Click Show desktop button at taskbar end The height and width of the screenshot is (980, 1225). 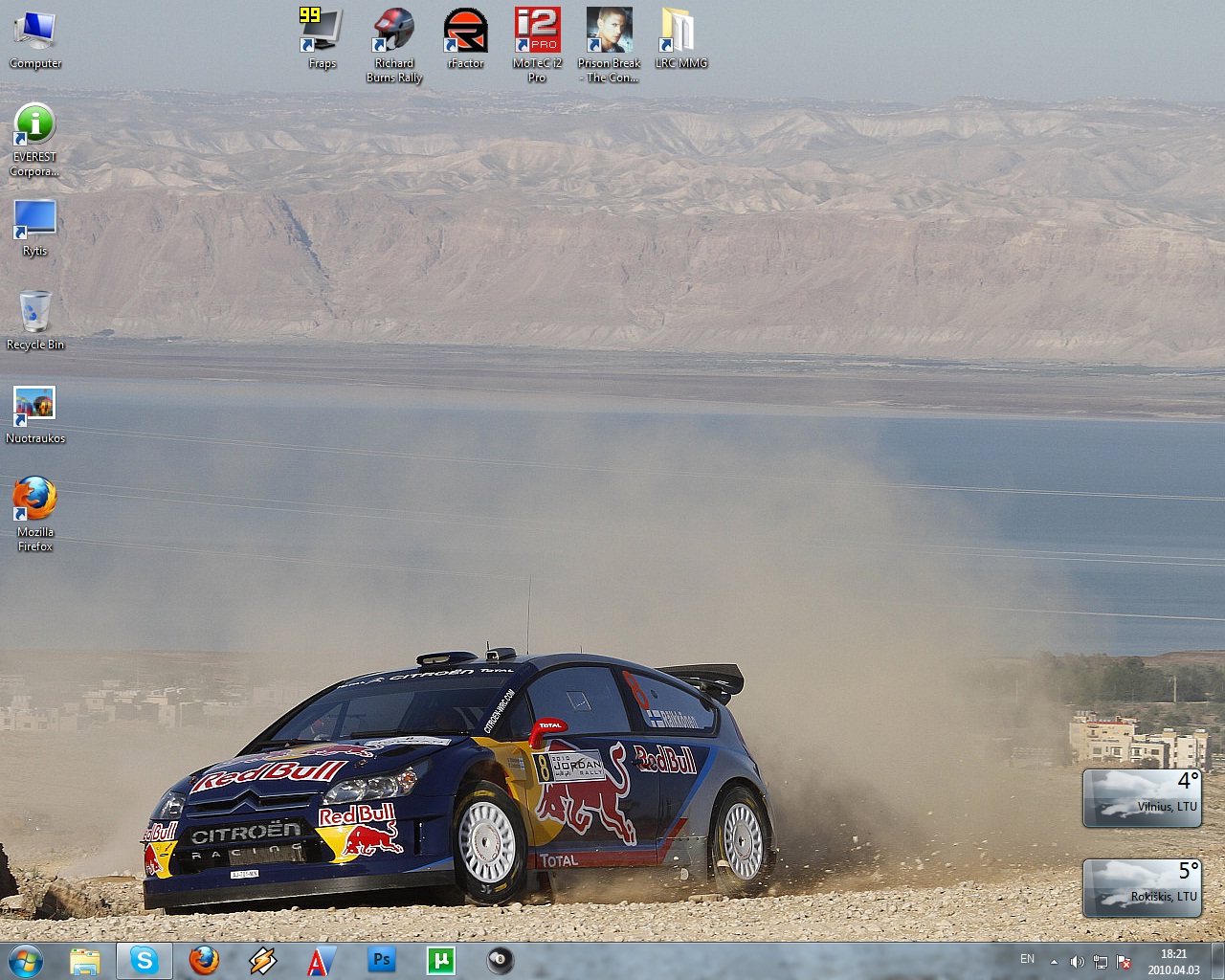point(1217,961)
